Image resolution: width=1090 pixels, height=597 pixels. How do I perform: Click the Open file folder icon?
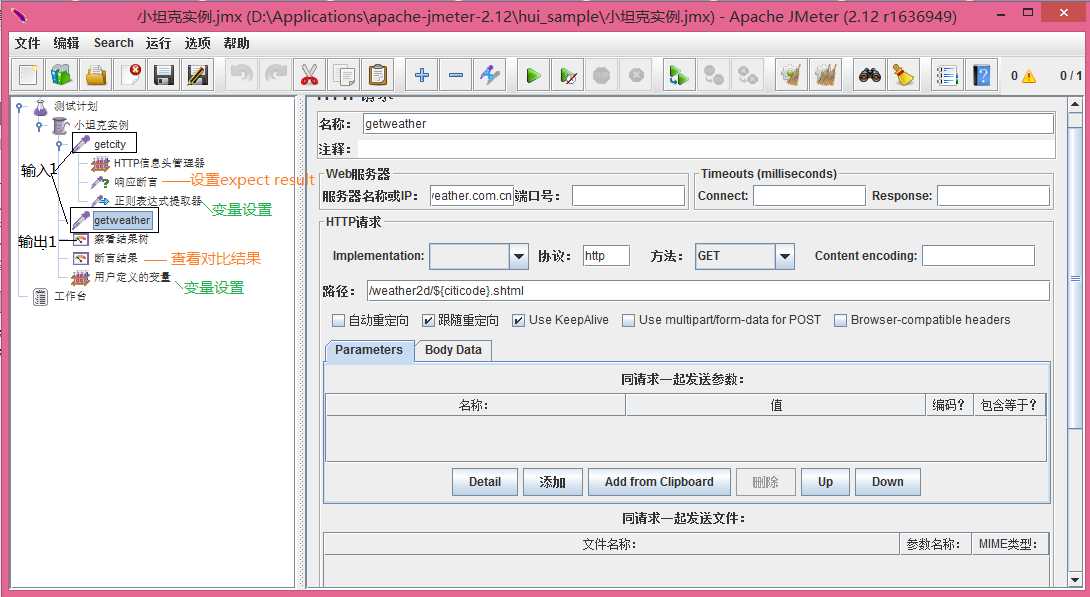click(x=95, y=74)
